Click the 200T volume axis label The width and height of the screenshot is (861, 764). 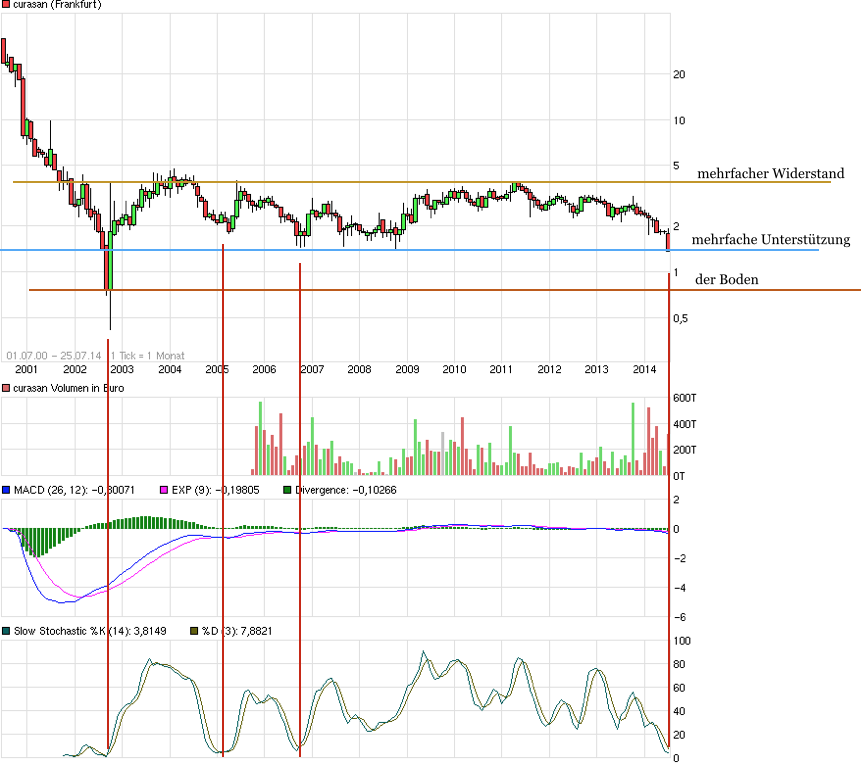pos(685,450)
